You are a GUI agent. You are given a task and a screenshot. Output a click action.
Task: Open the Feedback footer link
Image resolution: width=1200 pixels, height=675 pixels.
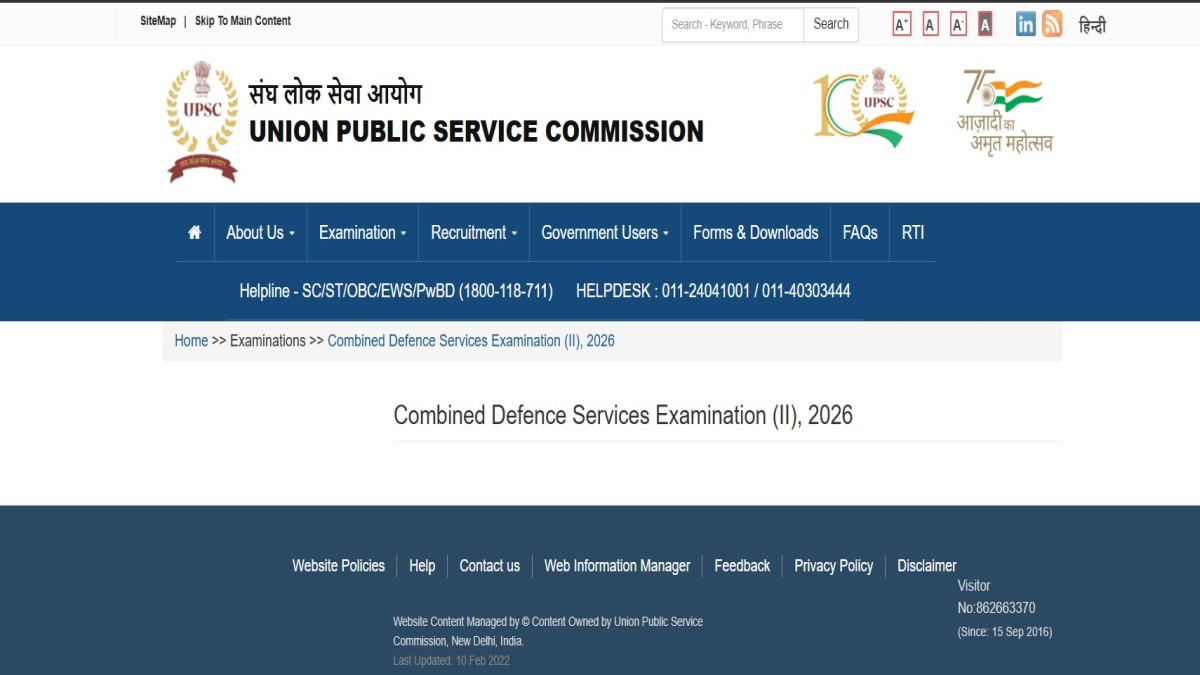(742, 566)
